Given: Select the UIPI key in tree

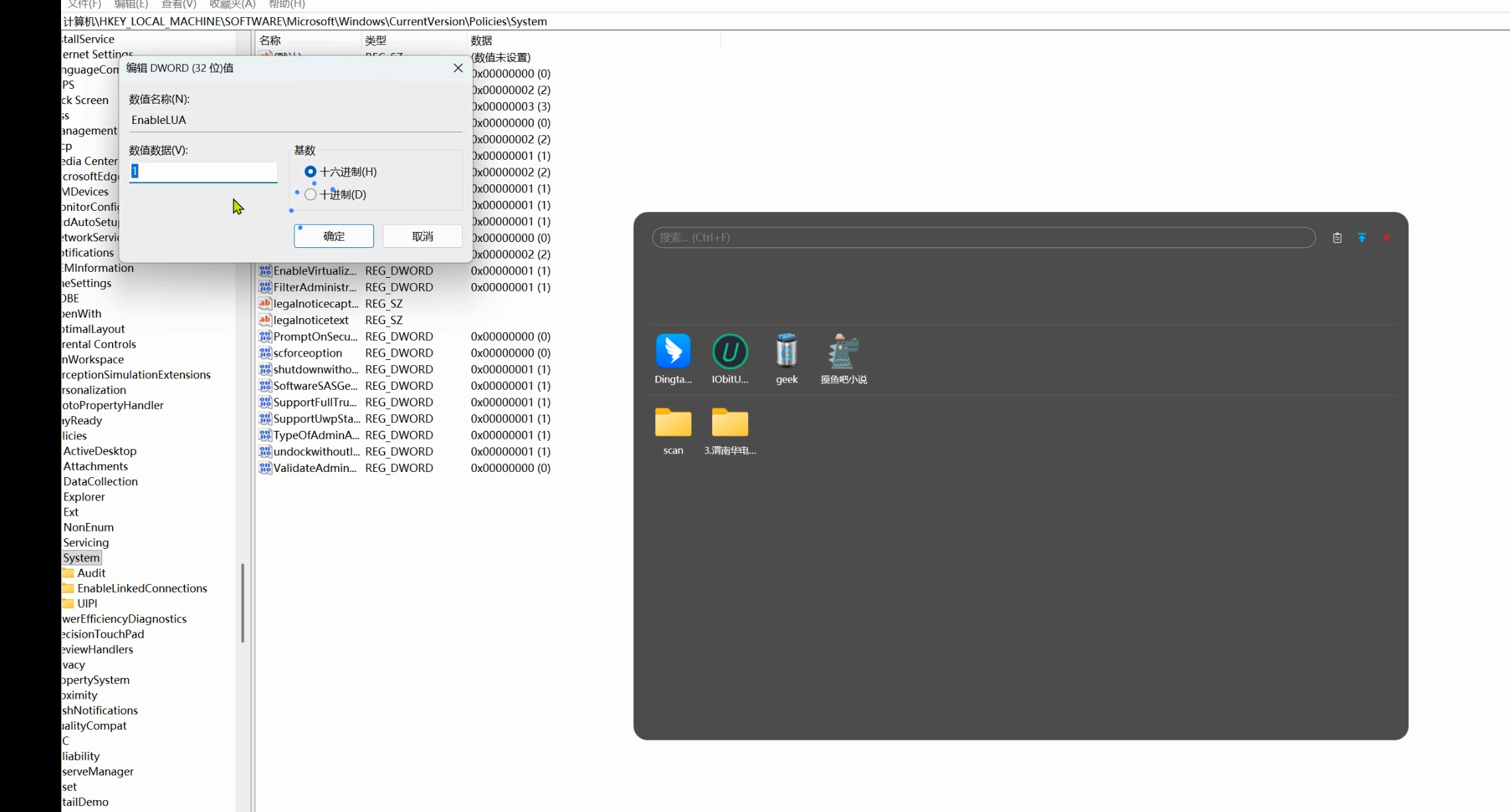Looking at the screenshot, I should pyautogui.click(x=87, y=603).
